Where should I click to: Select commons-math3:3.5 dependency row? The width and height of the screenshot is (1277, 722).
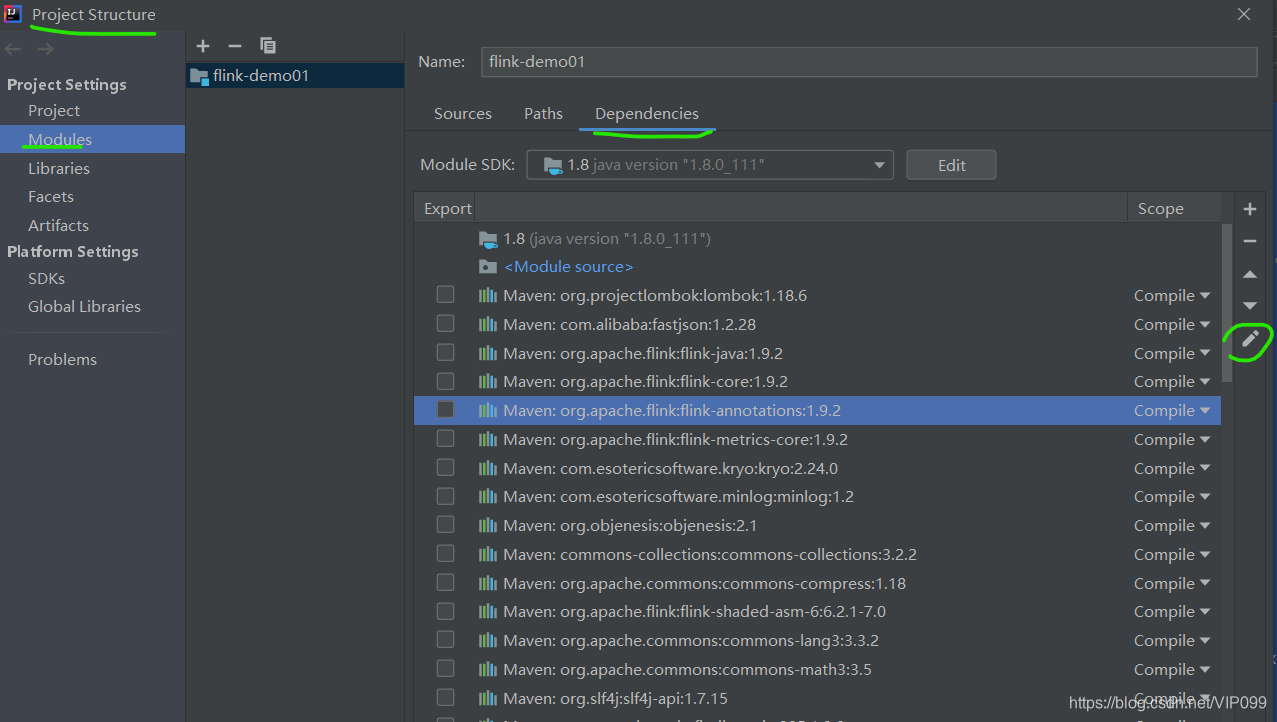pyautogui.click(x=817, y=669)
